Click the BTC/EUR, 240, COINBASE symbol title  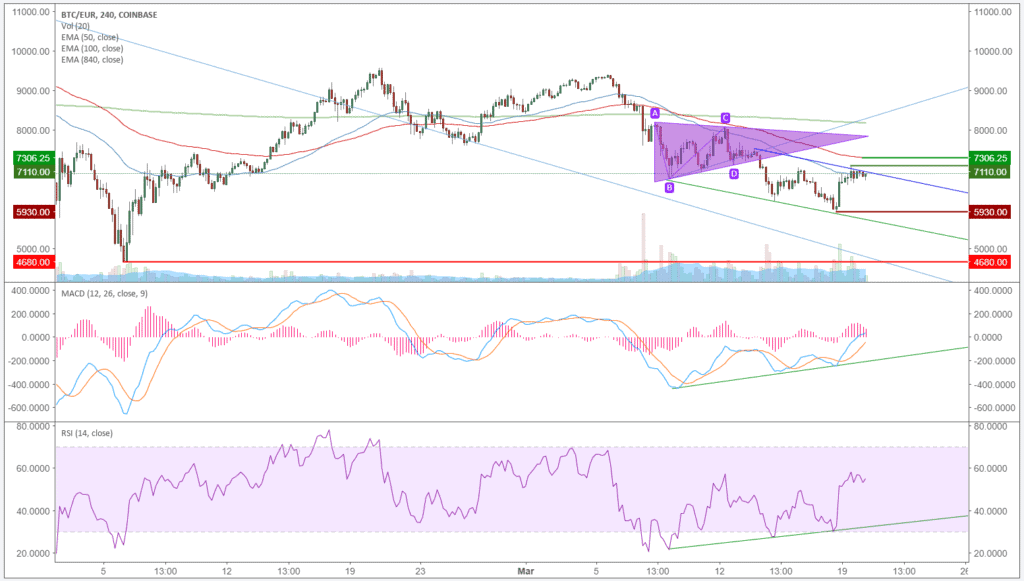[110, 13]
